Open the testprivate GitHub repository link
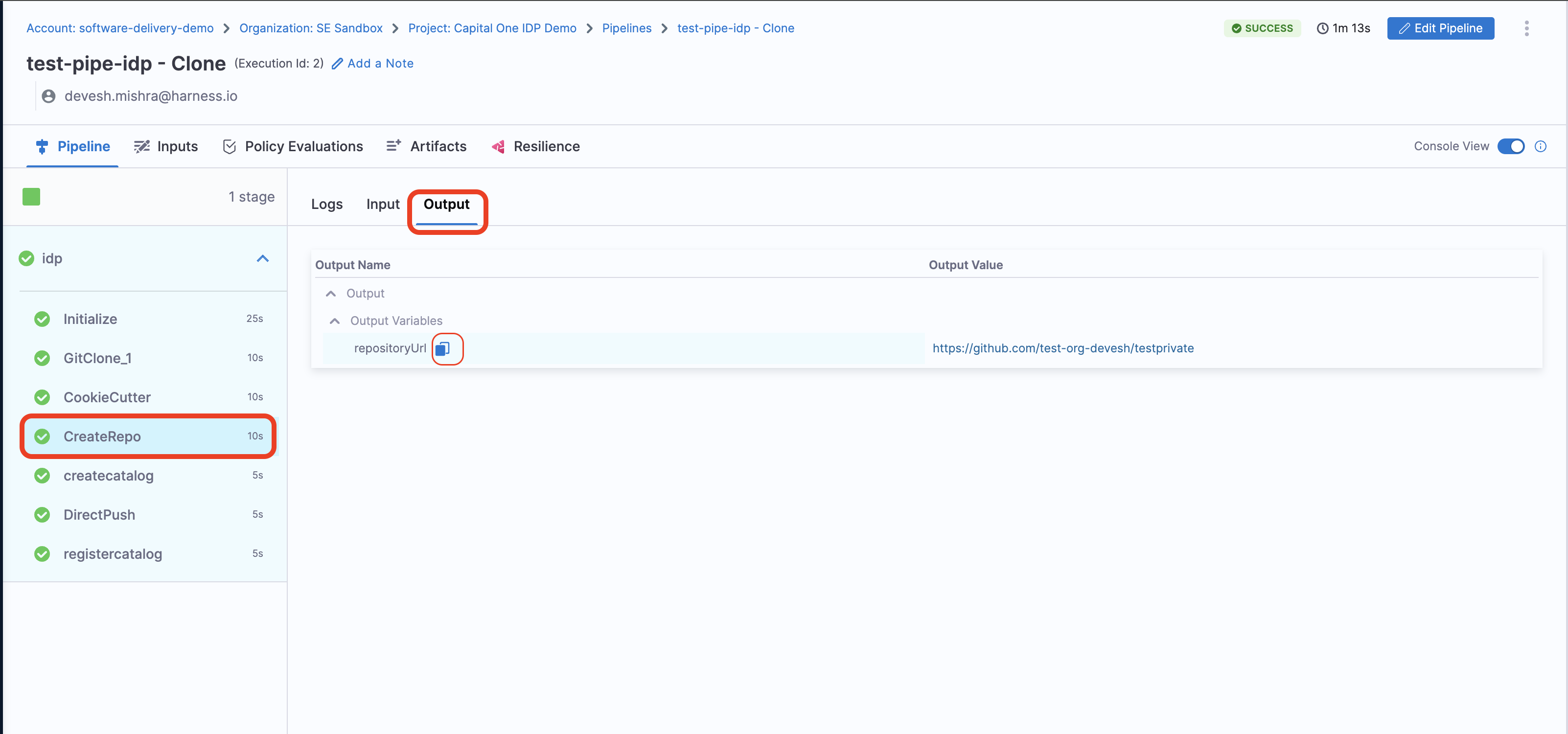1568x734 pixels. coord(1062,348)
